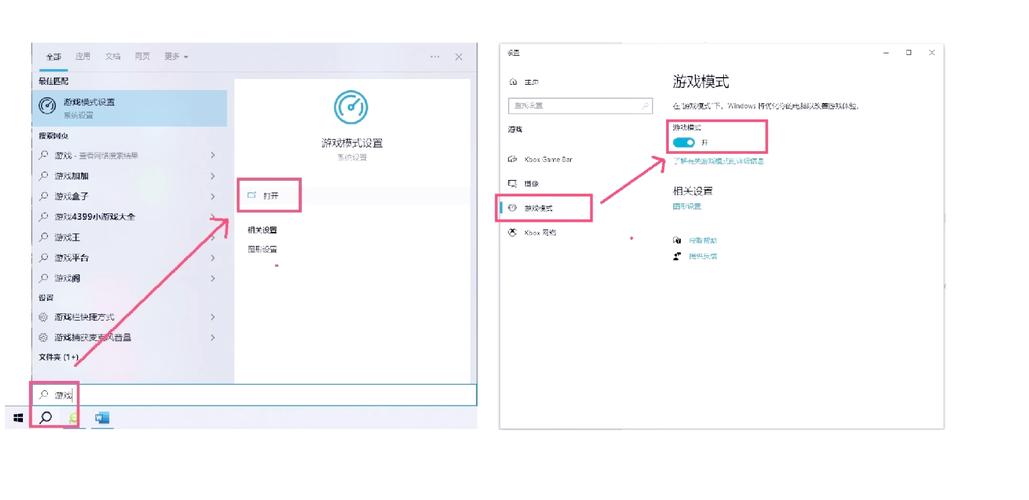Click the Settings search input box

(x=580, y=105)
